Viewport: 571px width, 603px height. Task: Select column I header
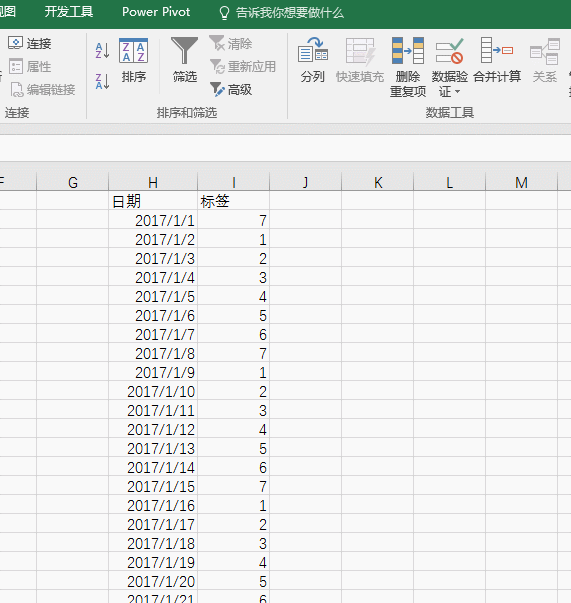(x=233, y=182)
